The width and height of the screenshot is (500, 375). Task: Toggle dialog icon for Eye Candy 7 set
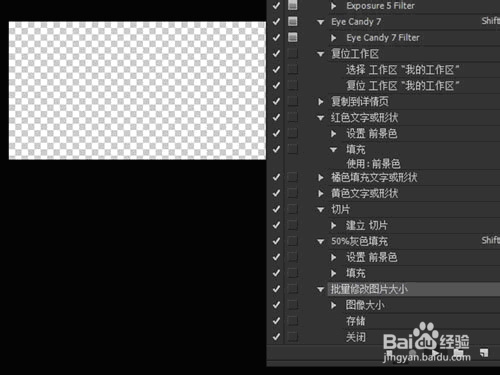coord(292,21)
